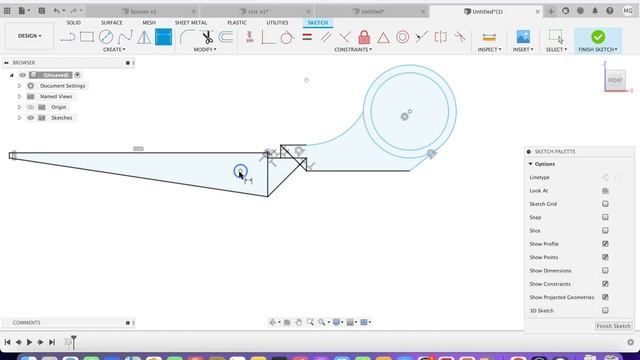Apply the Symmetry constraint
Viewport: 640px width, 360px height.
click(x=440, y=37)
